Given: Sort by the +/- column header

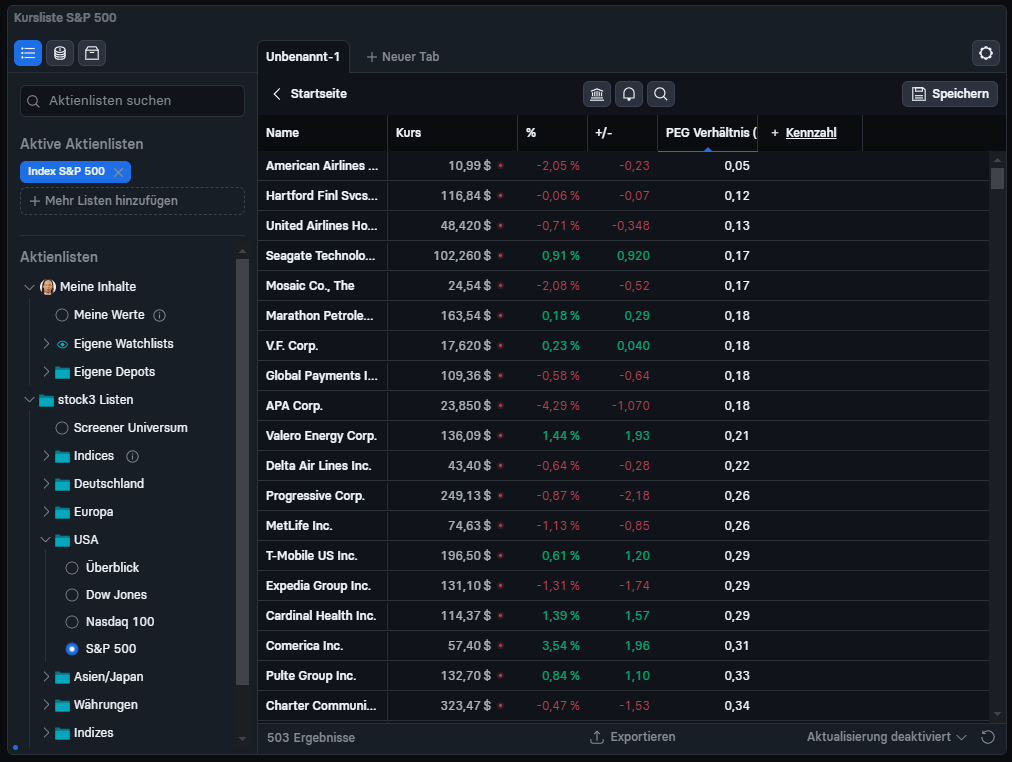Looking at the screenshot, I should [622, 133].
